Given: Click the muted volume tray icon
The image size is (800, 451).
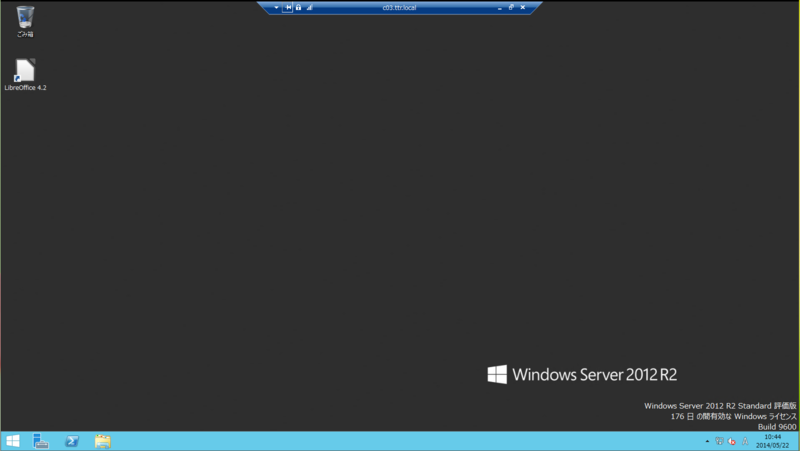Looking at the screenshot, I should click(732, 441).
